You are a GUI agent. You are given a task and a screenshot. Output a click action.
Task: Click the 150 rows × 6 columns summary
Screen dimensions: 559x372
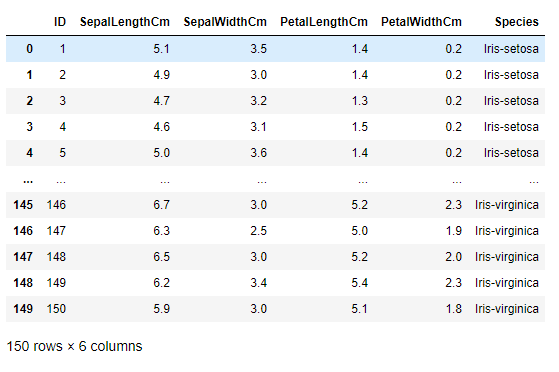coord(75,346)
